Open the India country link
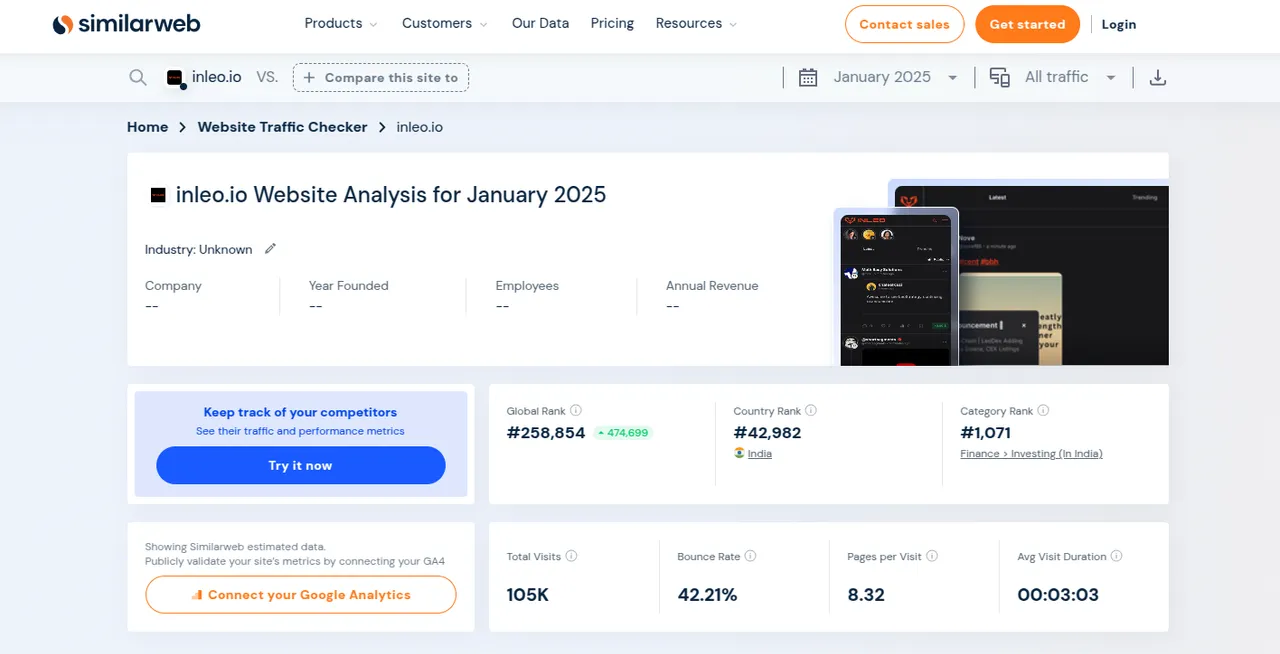Screen dimensions: 1280x654 pos(760,453)
